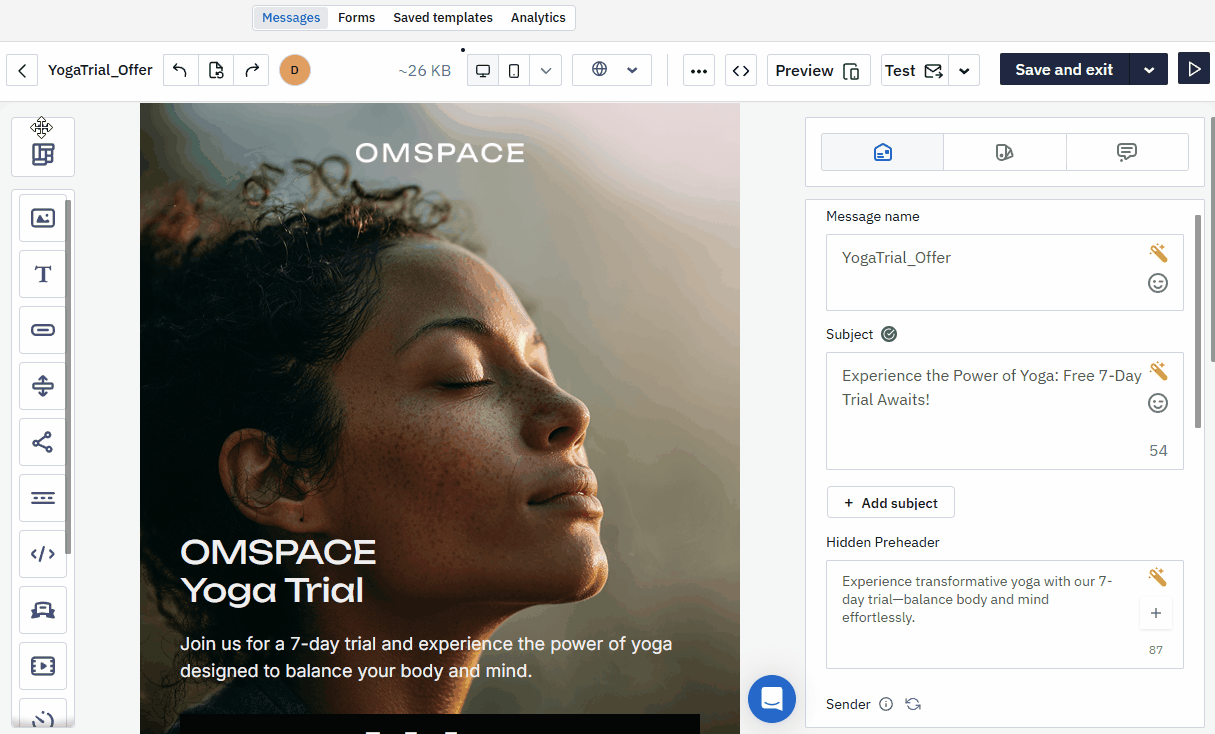The width and height of the screenshot is (1215, 734).
Task: Click the Preview button
Action: pyautogui.click(x=819, y=70)
